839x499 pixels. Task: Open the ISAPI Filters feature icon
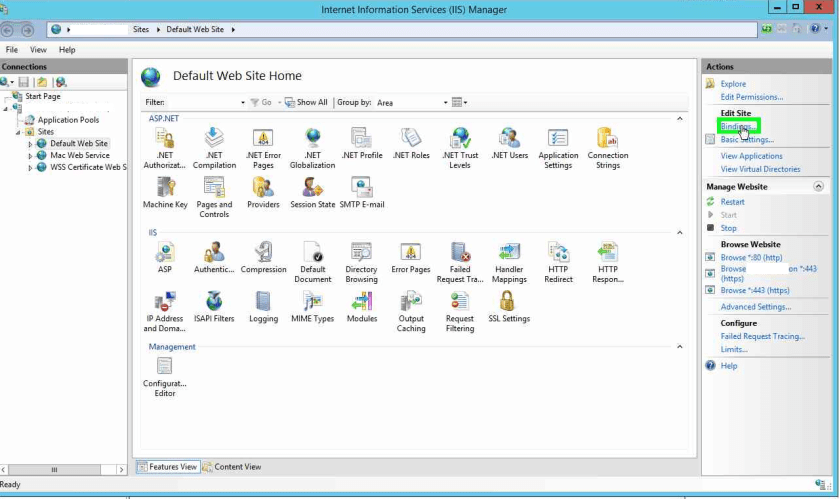tap(214, 302)
